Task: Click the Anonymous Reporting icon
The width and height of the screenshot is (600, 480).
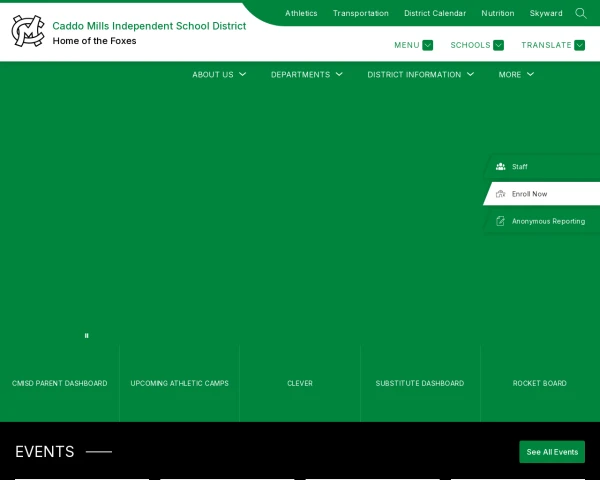Action: pos(500,221)
